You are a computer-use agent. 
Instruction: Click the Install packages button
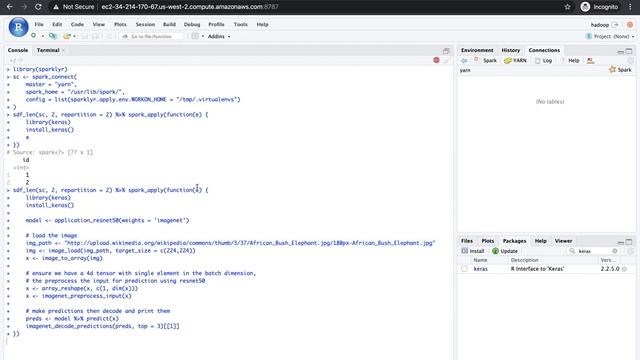click(473, 251)
